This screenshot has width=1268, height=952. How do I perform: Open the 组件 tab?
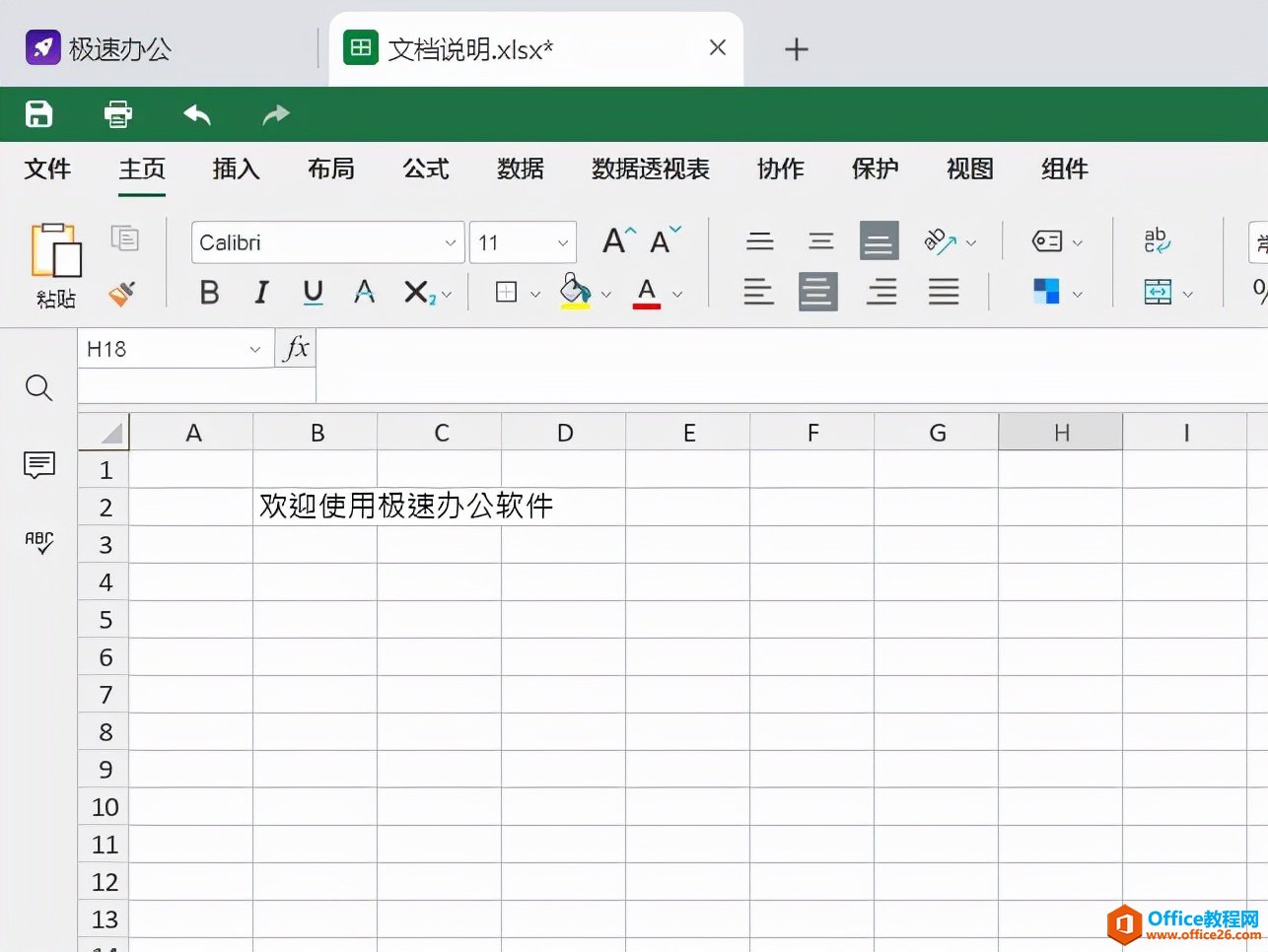coord(1065,170)
